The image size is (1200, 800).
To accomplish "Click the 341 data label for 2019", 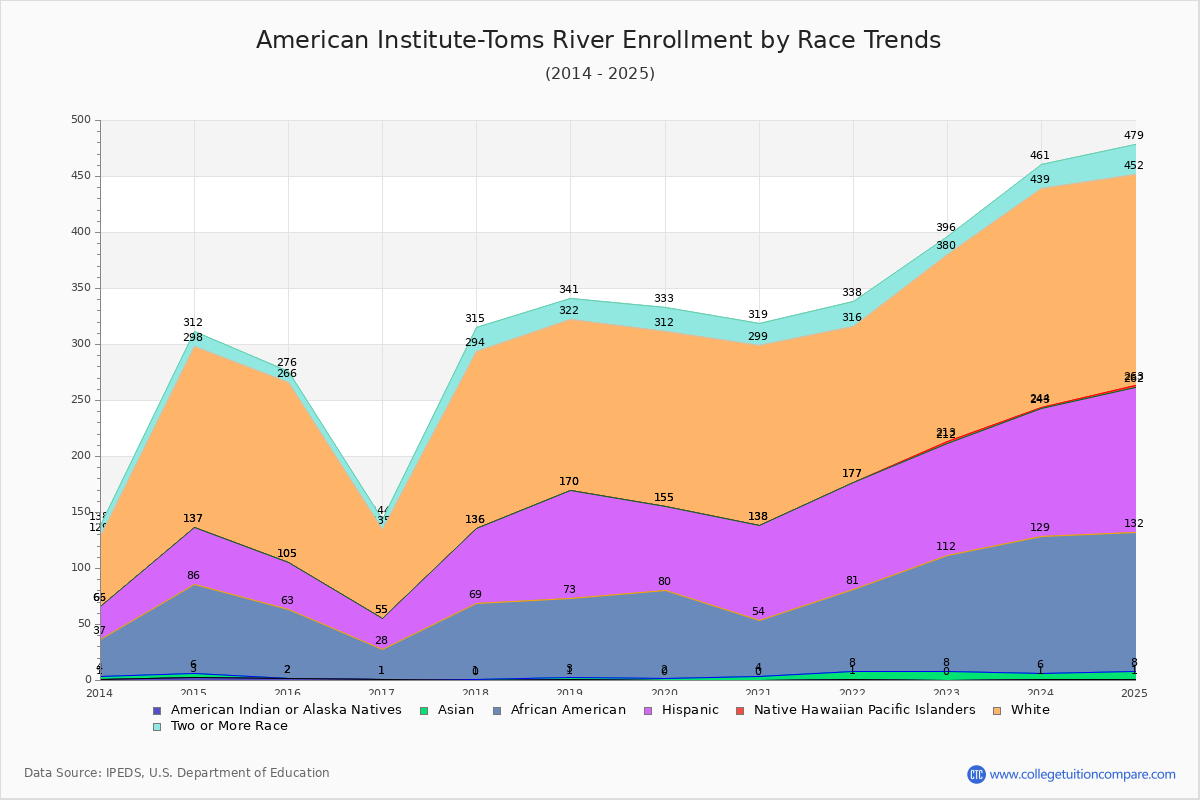I will [x=569, y=290].
